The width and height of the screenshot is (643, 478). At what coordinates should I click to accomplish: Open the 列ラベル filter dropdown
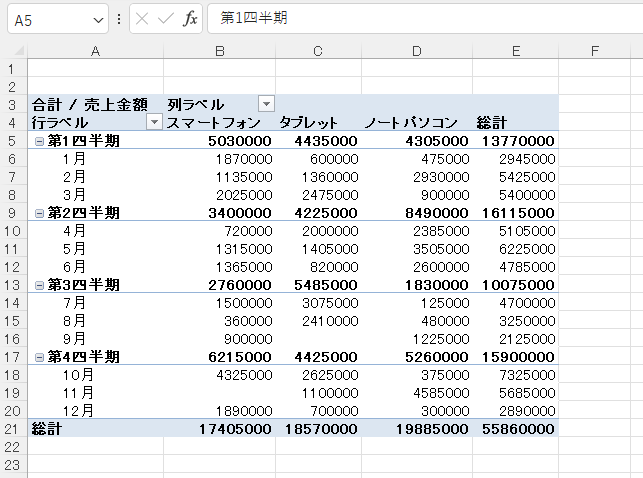pyautogui.click(x=266, y=104)
